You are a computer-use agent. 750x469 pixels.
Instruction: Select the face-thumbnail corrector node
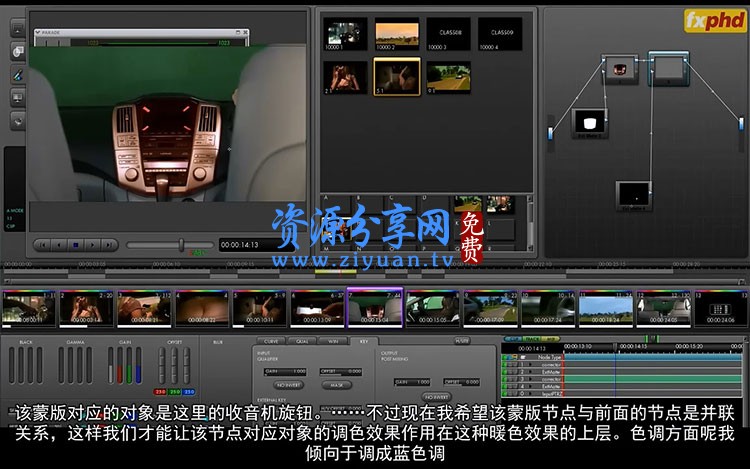click(x=619, y=69)
